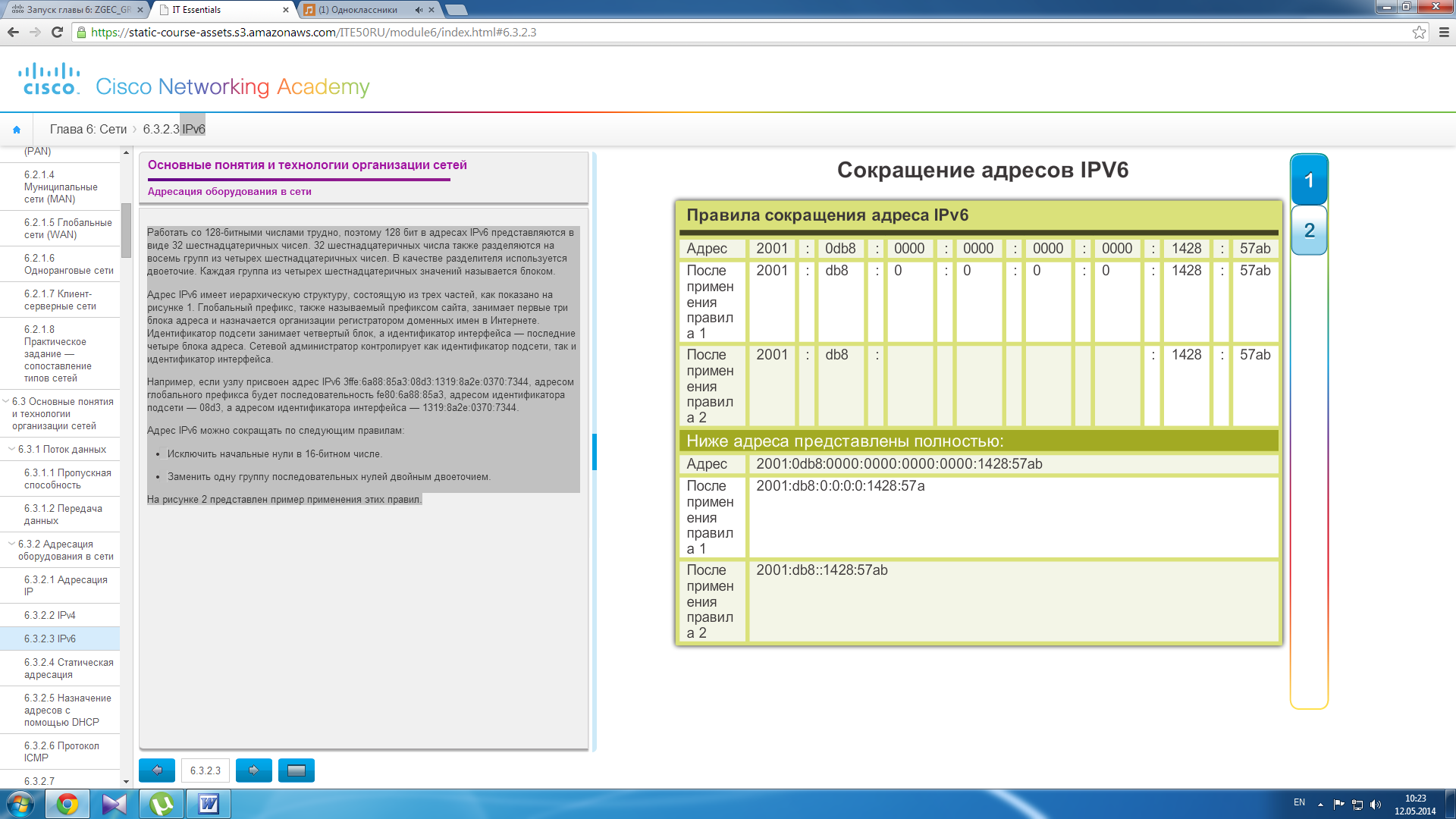Open 6.3.1.2 Передача данных
This screenshot has height=819, width=1456.
[x=60, y=514]
